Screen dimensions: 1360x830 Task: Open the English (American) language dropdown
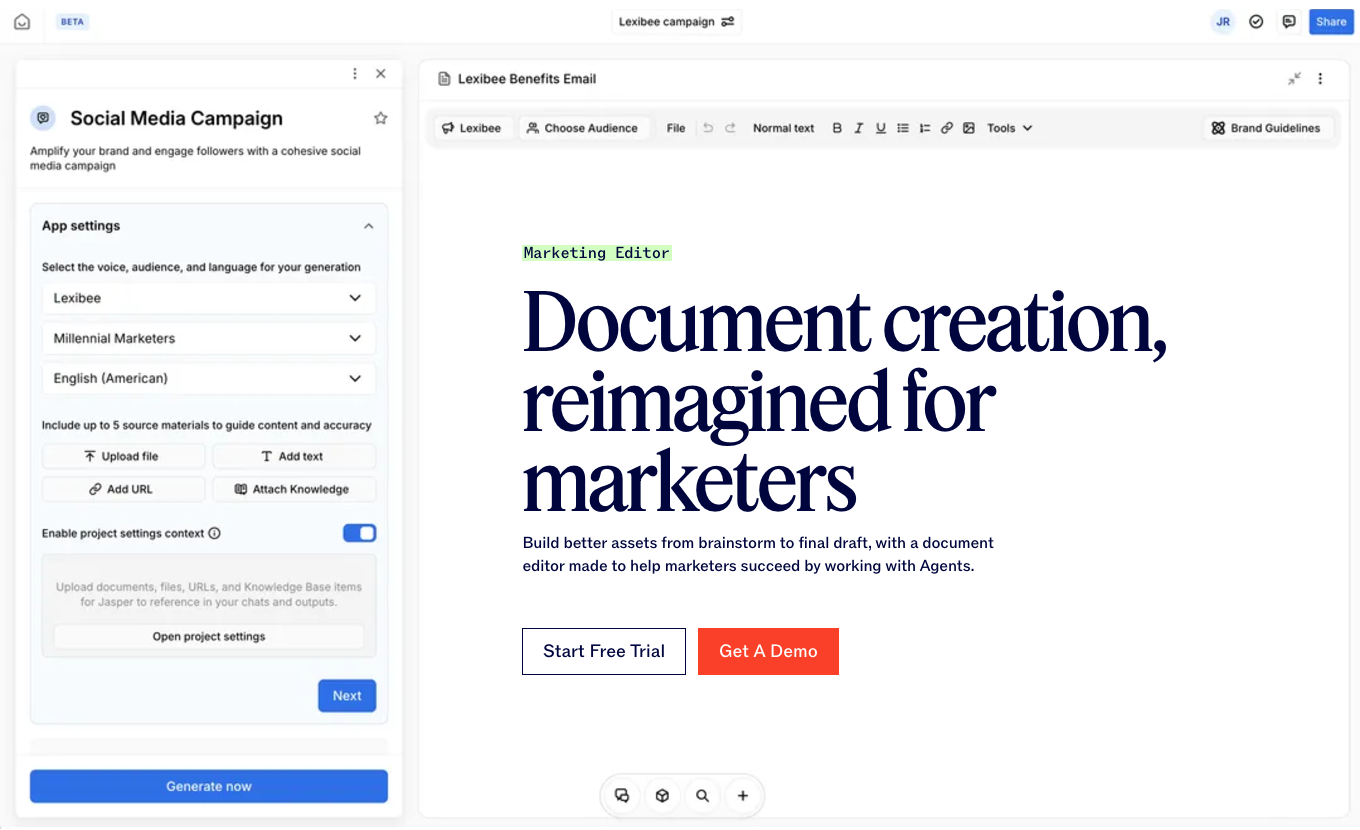click(208, 378)
